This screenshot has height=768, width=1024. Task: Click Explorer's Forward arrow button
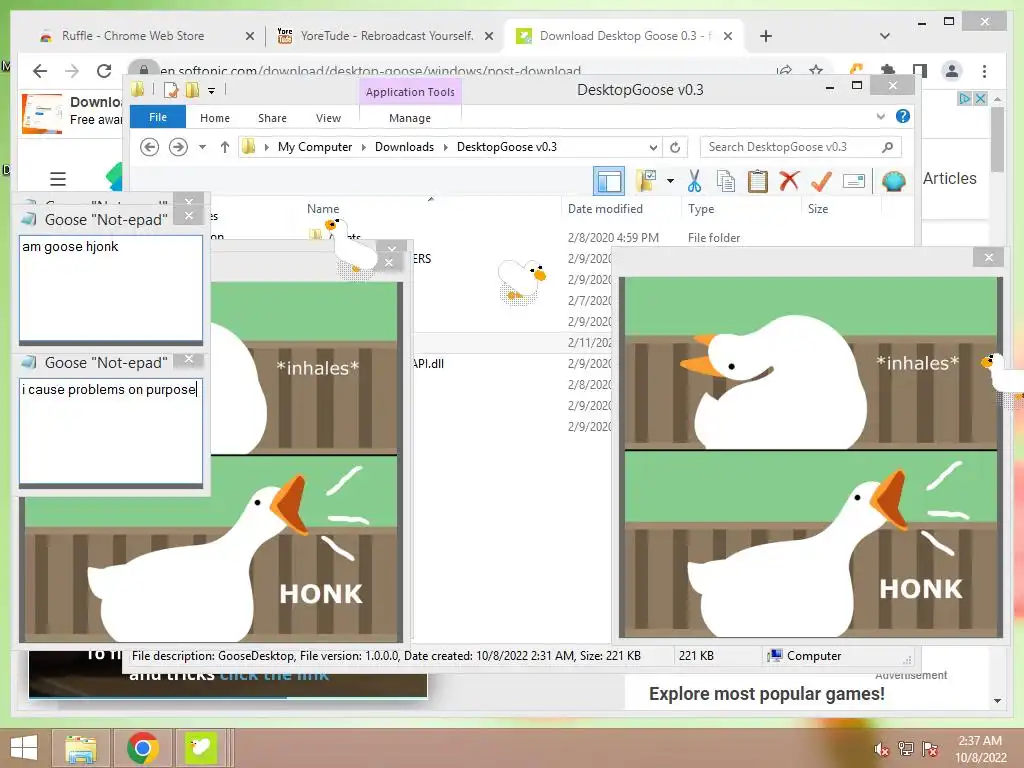point(178,147)
